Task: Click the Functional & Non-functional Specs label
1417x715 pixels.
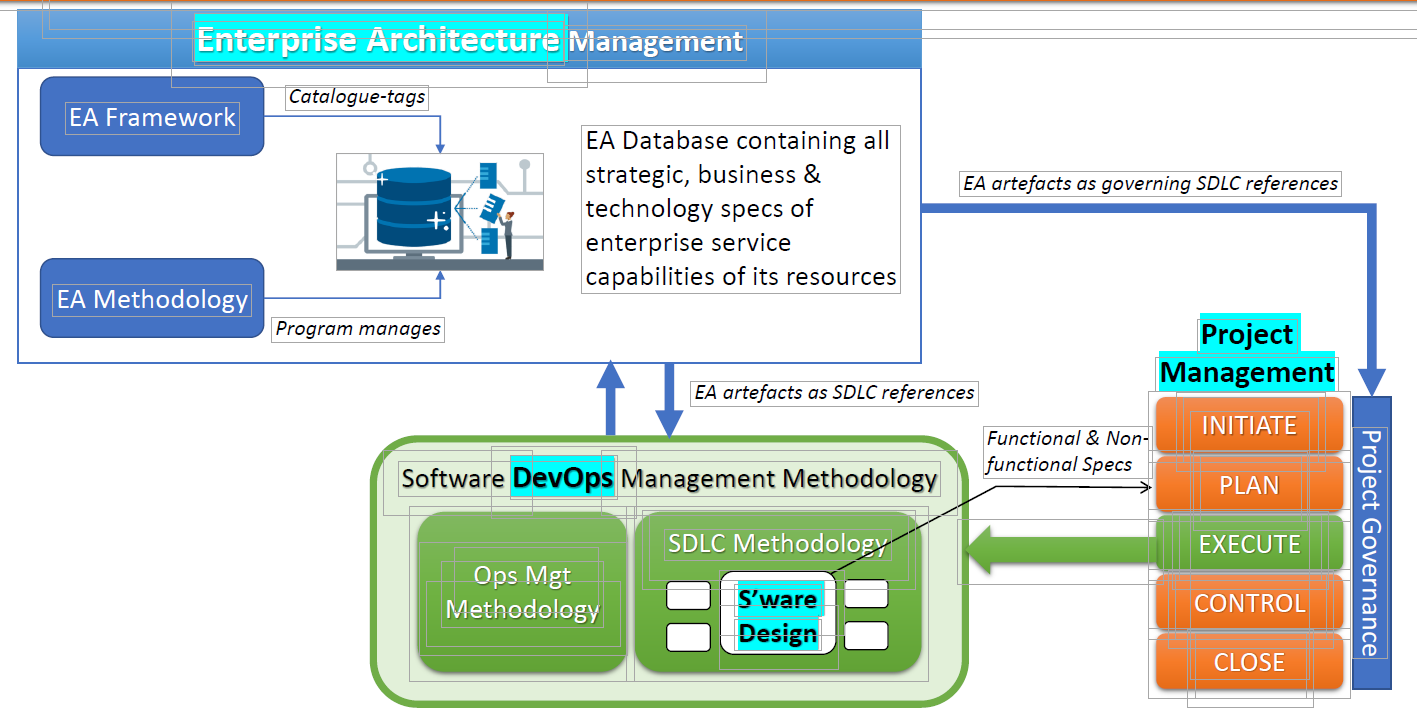Action: (x=1068, y=451)
